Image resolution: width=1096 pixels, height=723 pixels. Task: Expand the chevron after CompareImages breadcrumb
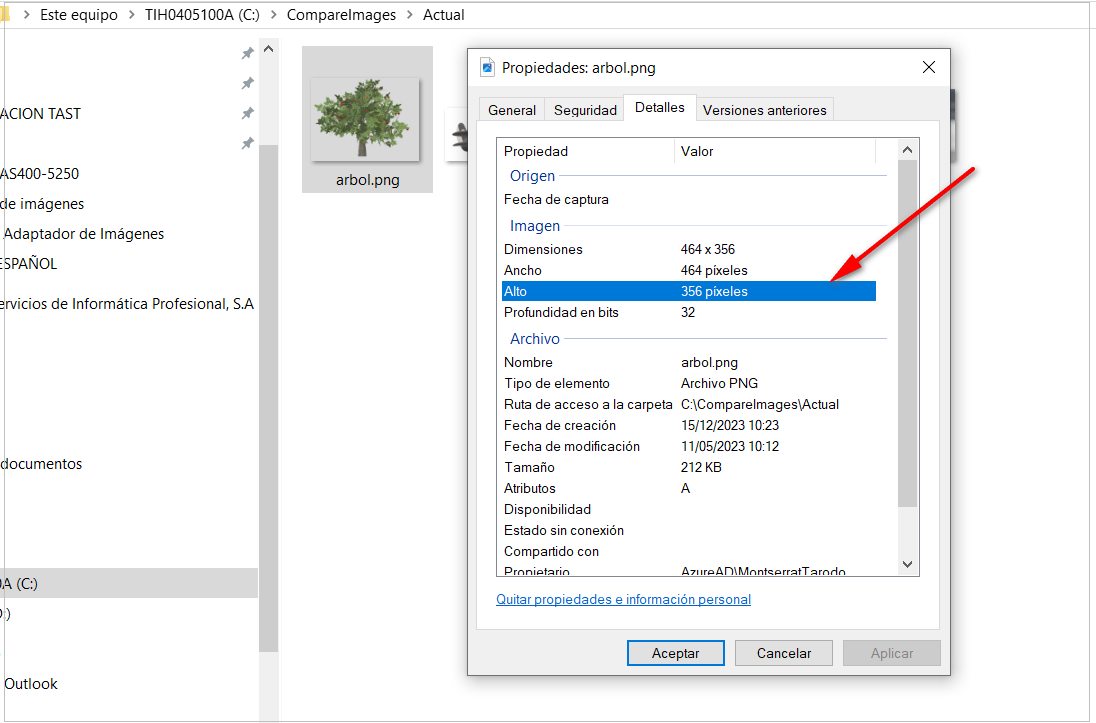click(x=410, y=15)
